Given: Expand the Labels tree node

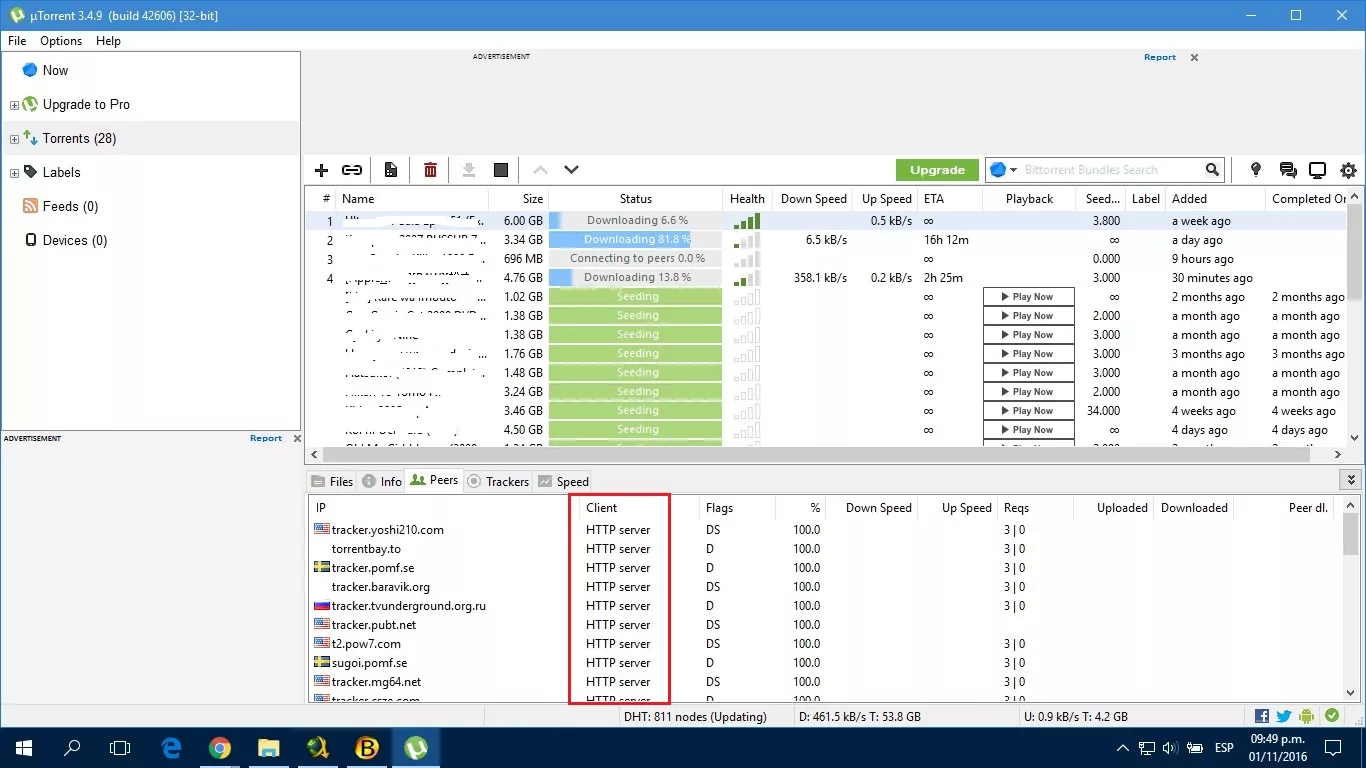Looking at the screenshot, I should click(14, 173).
